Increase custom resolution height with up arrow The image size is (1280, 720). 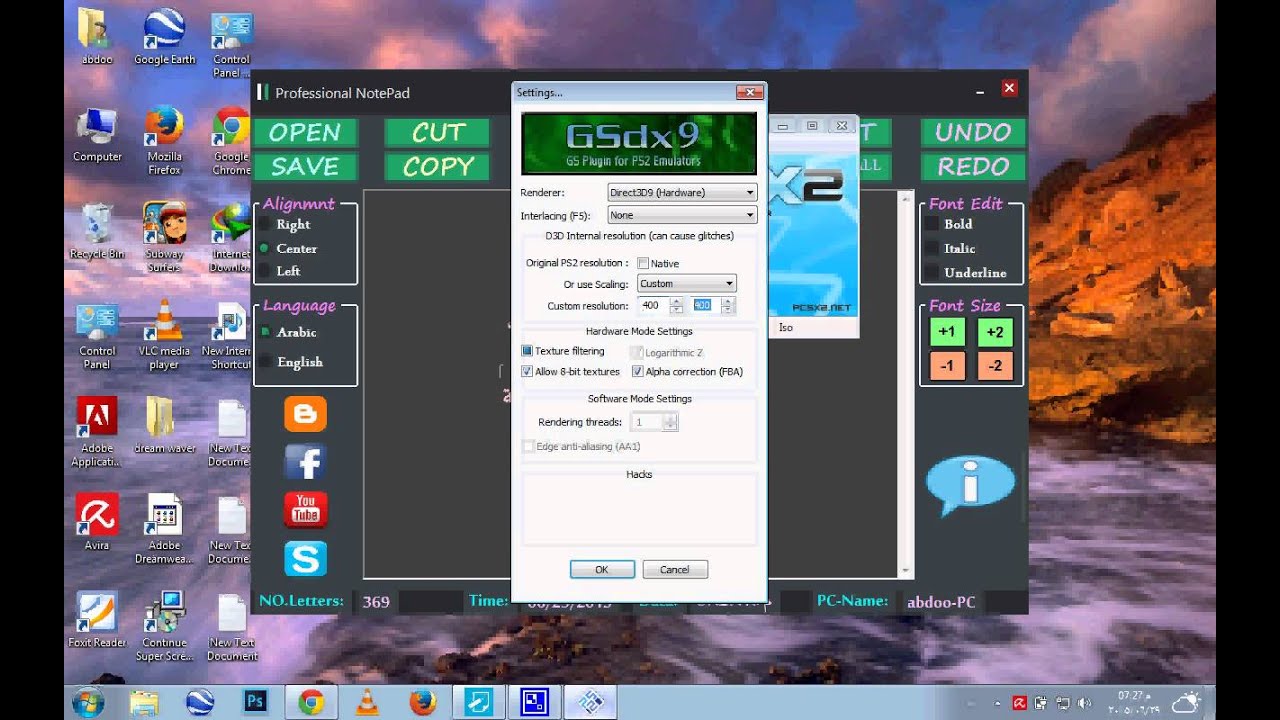tap(728, 302)
